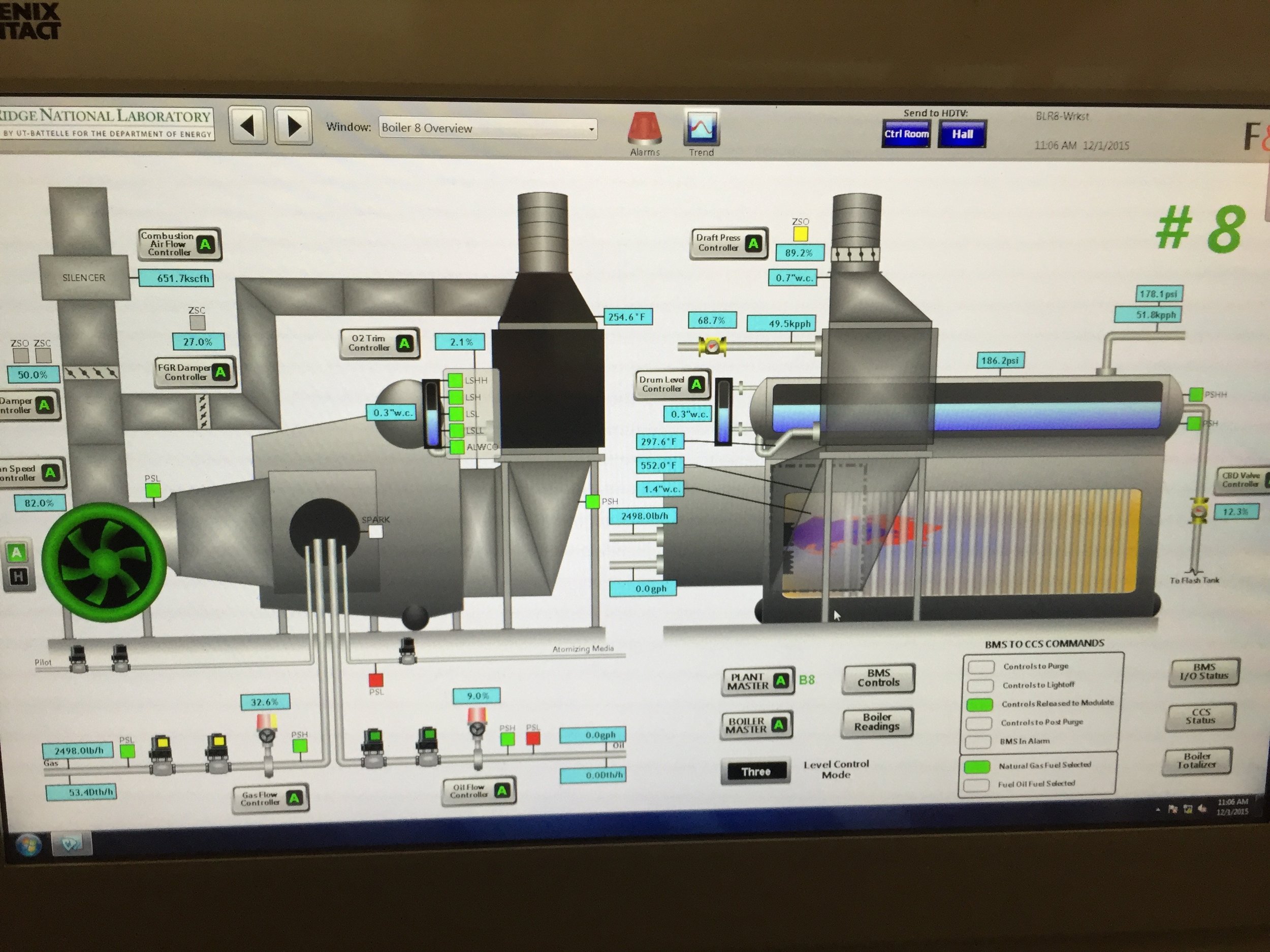Screen dimensions: 1270x952
Task: Click the fan H hand mode icon
Action: (18, 577)
